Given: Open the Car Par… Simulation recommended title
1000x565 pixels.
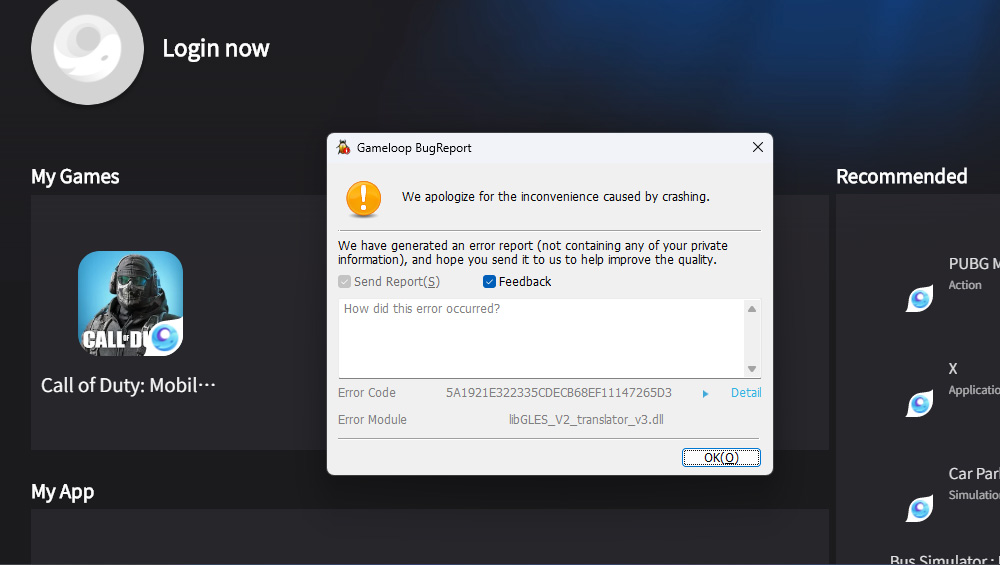Looking at the screenshot, I should 974,474.
